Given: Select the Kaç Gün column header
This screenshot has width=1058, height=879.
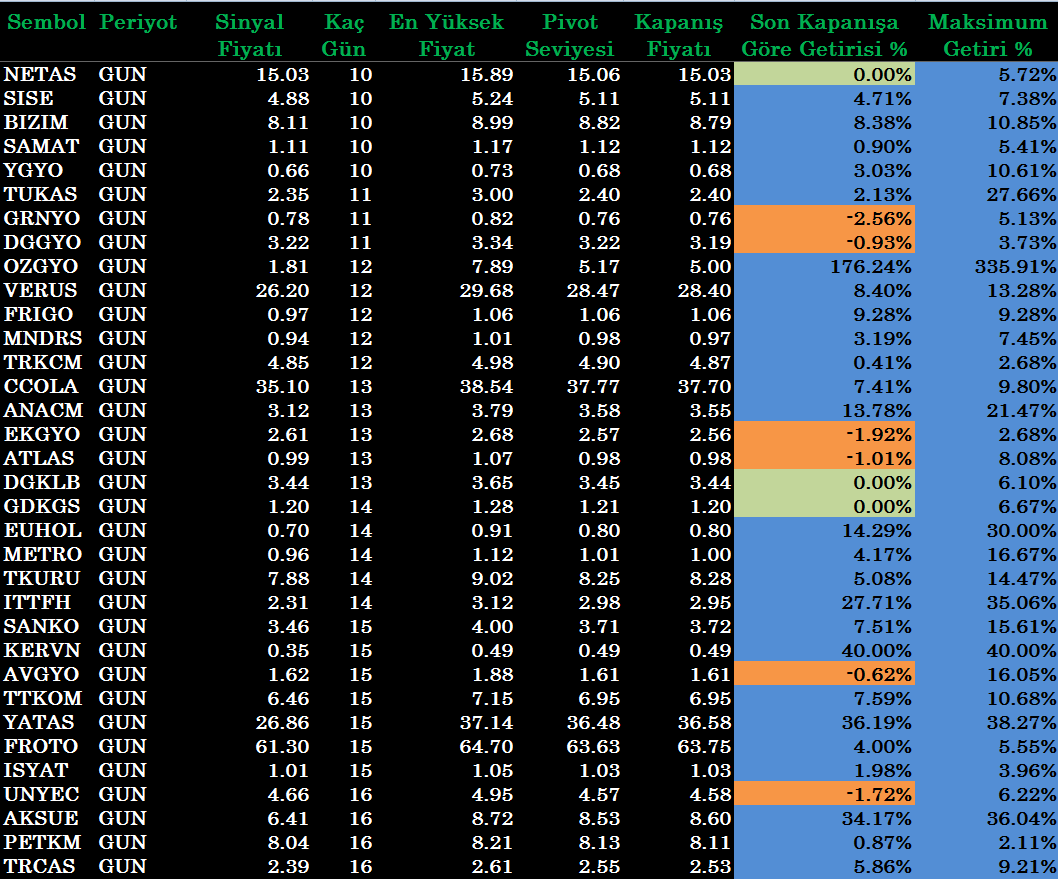Looking at the screenshot, I should coord(343,36).
